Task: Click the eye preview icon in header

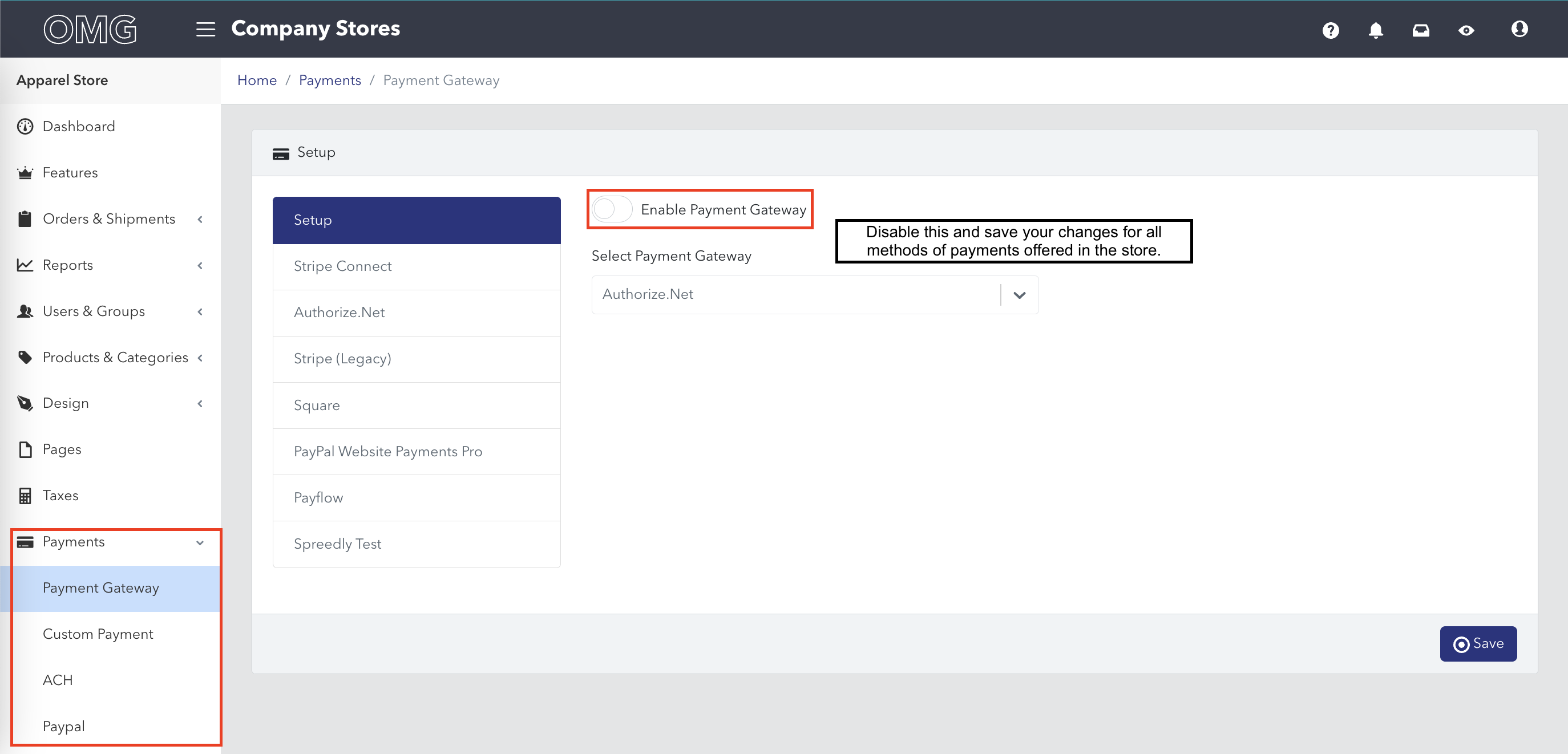Action: [1466, 30]
